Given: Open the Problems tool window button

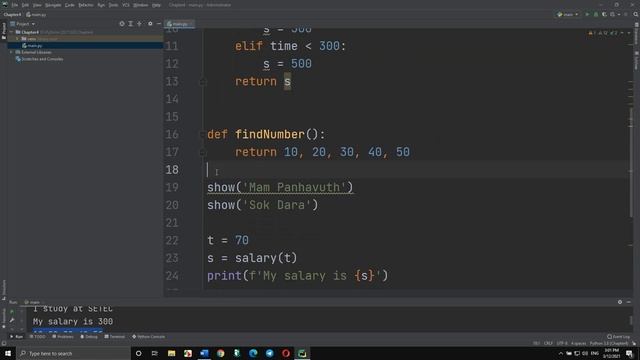Looking at the screenshot, I should click(x=63, y=337).
